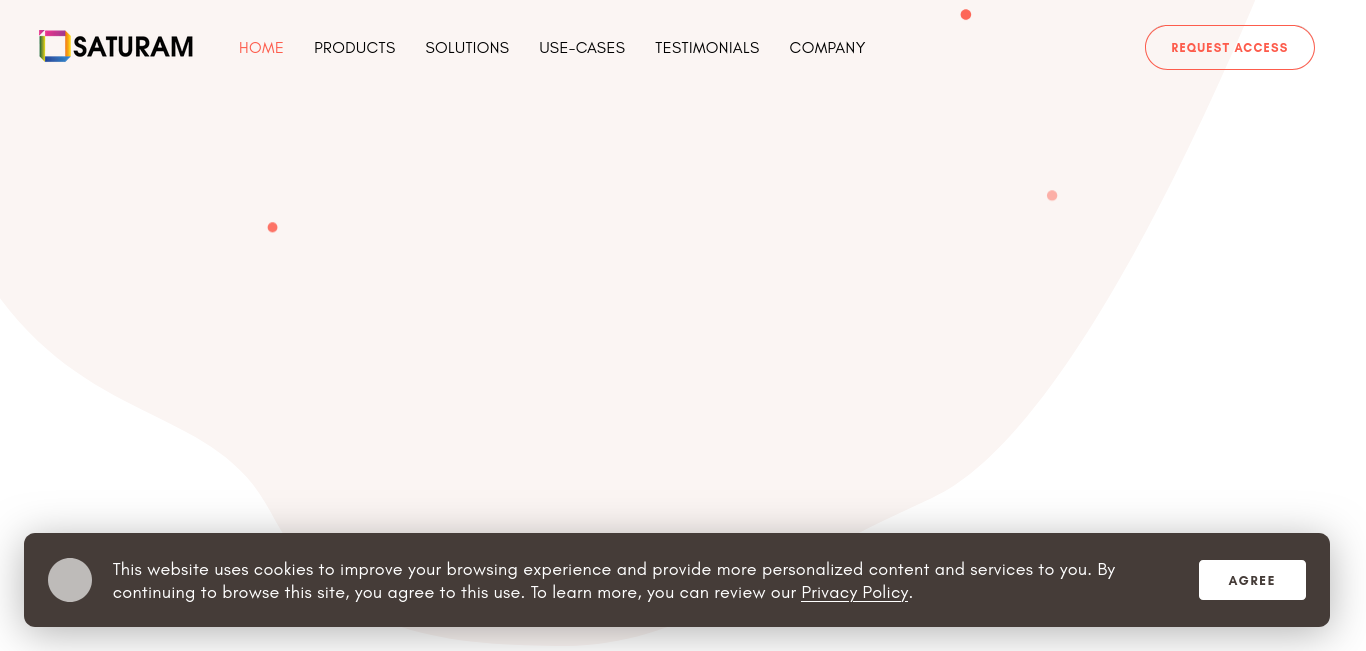1366x651 pixels.
Task: Go to the Solutions menu
Action: [x=467, y=48]
